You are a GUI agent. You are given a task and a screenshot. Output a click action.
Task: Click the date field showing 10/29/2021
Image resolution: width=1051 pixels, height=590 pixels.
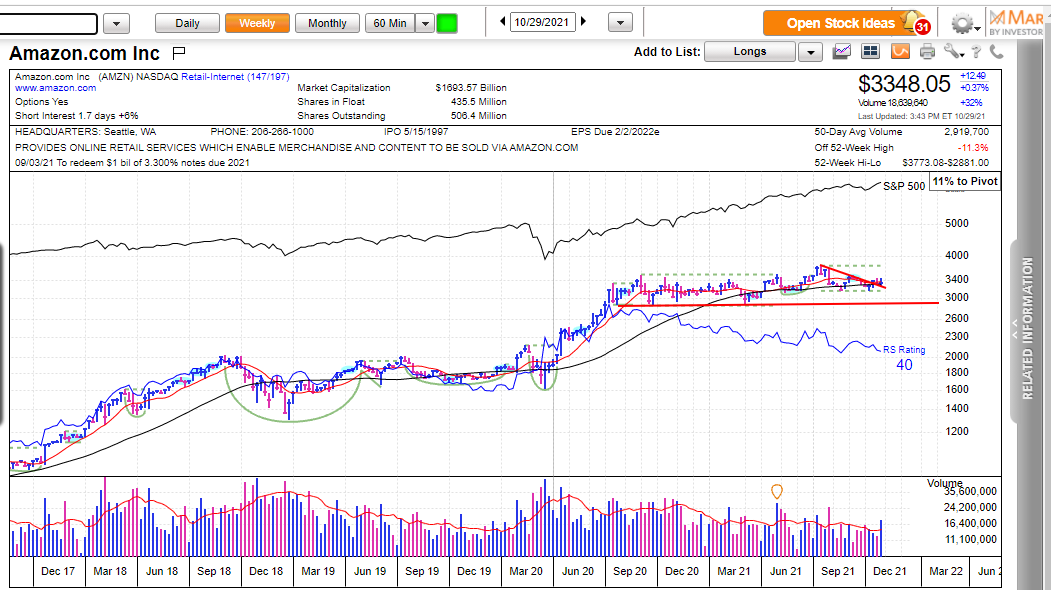(542, 22)
